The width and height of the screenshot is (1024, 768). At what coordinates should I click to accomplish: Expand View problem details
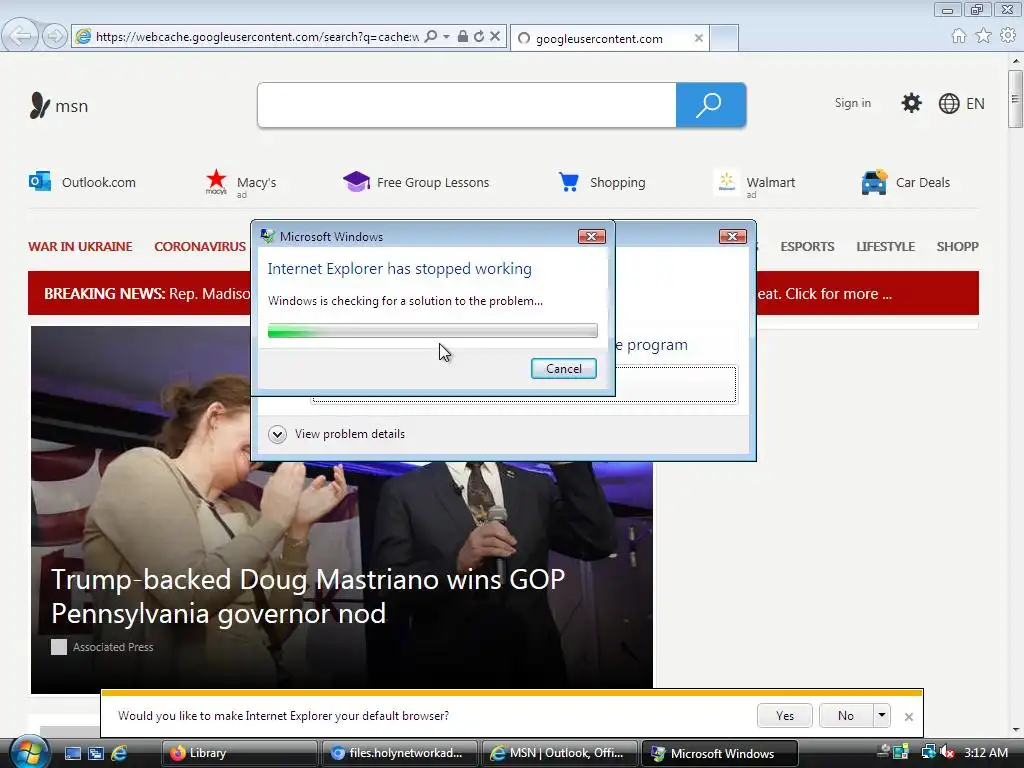tap(337, 434)
